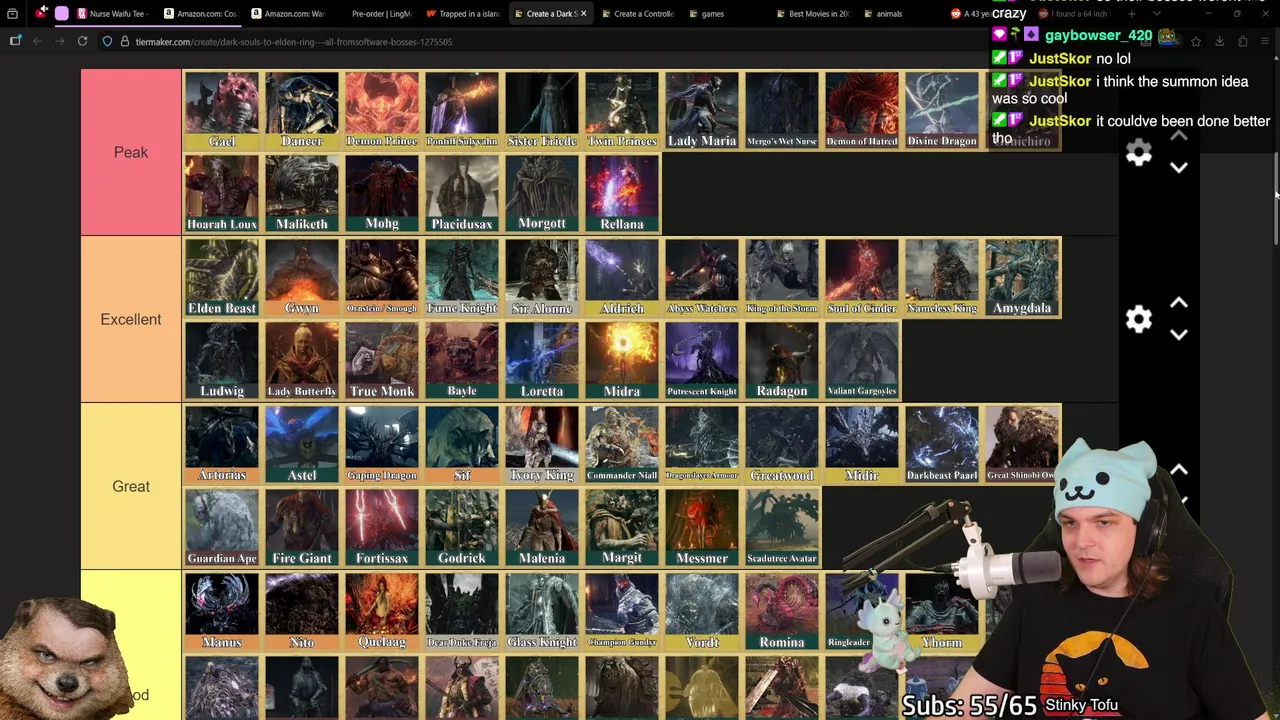Open Best Movies in 20 tab
The image size is (1280, 720).
pyautogui.click(x=812, y=14)
